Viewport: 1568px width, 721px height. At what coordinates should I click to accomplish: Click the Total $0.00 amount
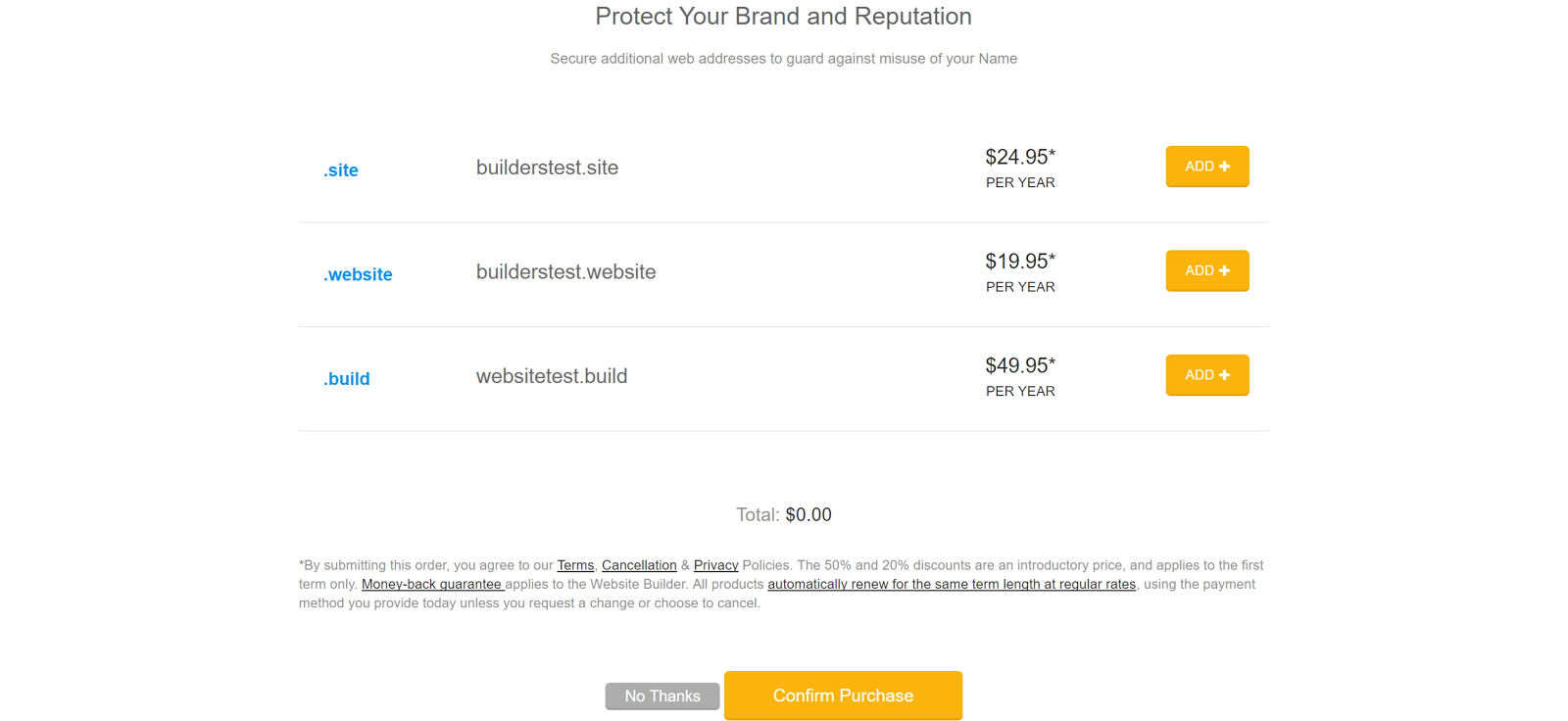(x=808, y=515)
